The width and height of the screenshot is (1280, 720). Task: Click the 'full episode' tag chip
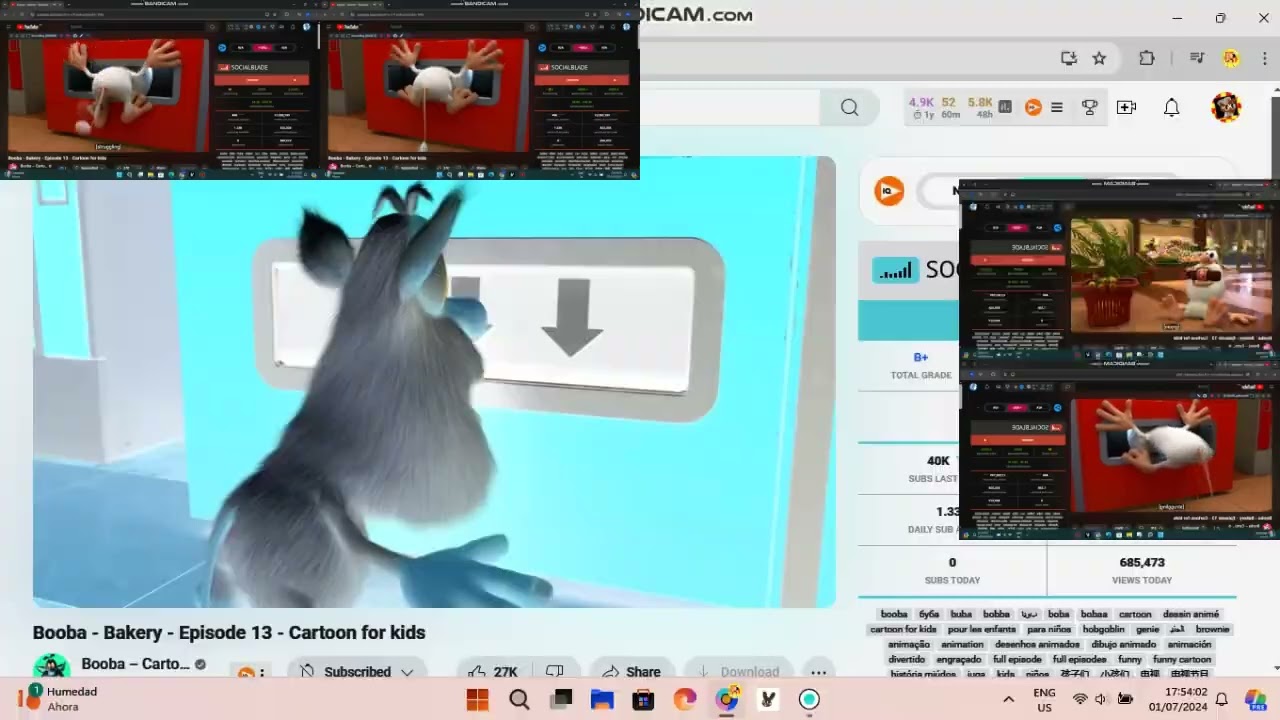pos(1017,659)
